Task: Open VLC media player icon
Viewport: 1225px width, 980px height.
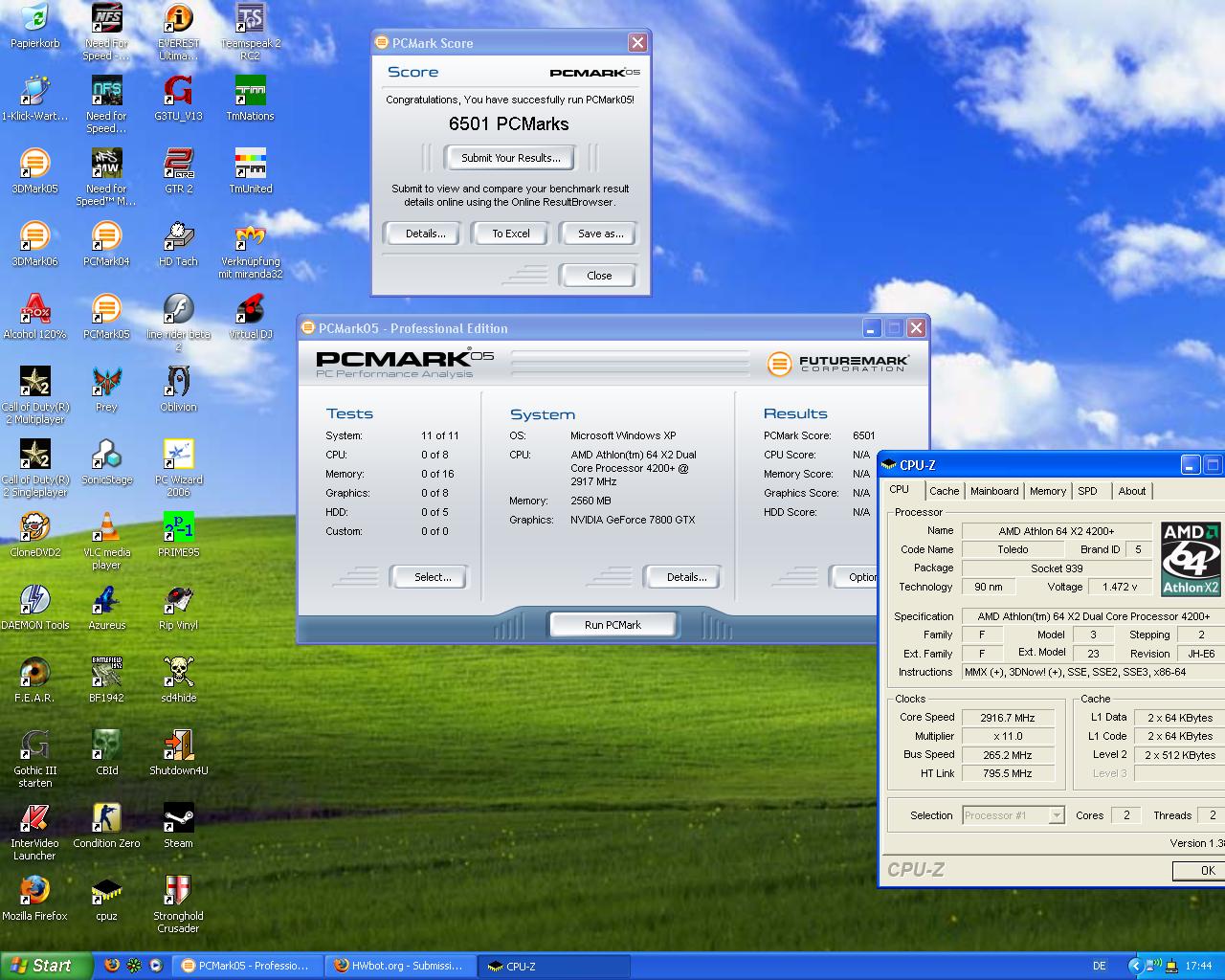Action: 106,540
